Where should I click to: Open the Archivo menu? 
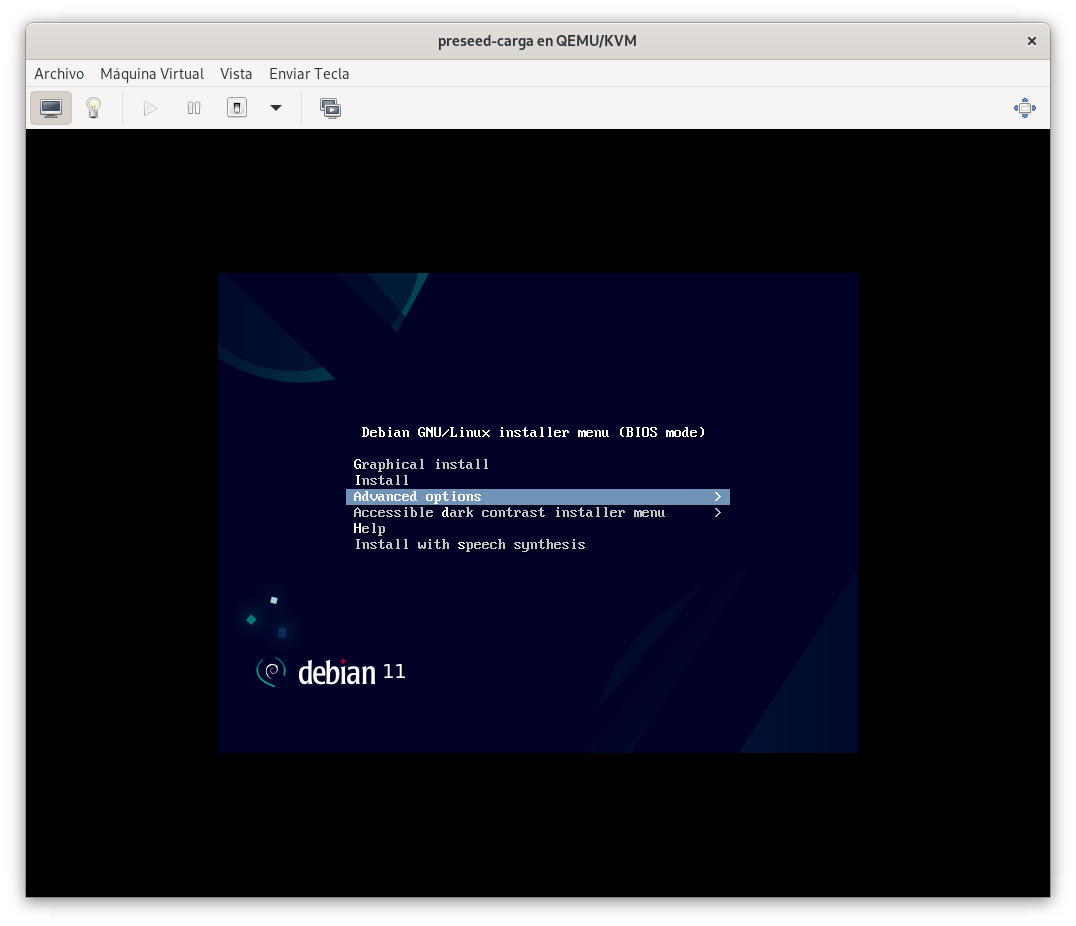pyautogui.click(x=59, y=74)
